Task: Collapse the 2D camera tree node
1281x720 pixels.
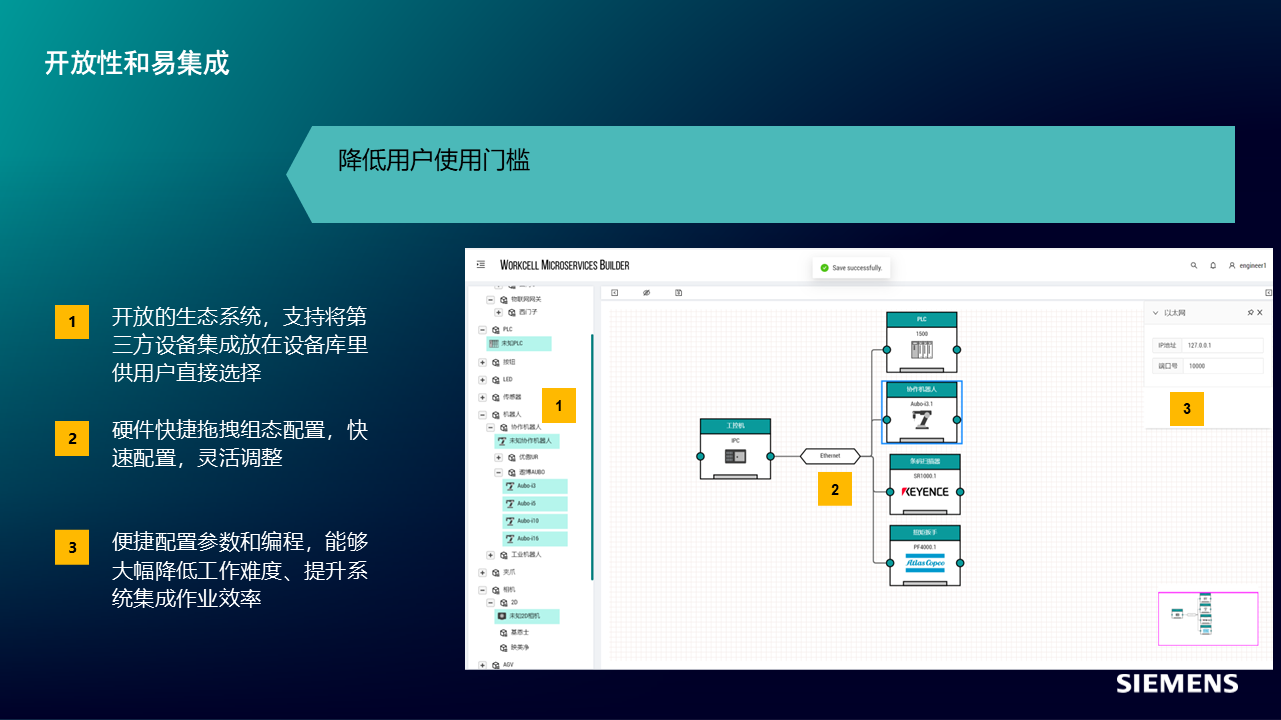Action: click(490, 603)
